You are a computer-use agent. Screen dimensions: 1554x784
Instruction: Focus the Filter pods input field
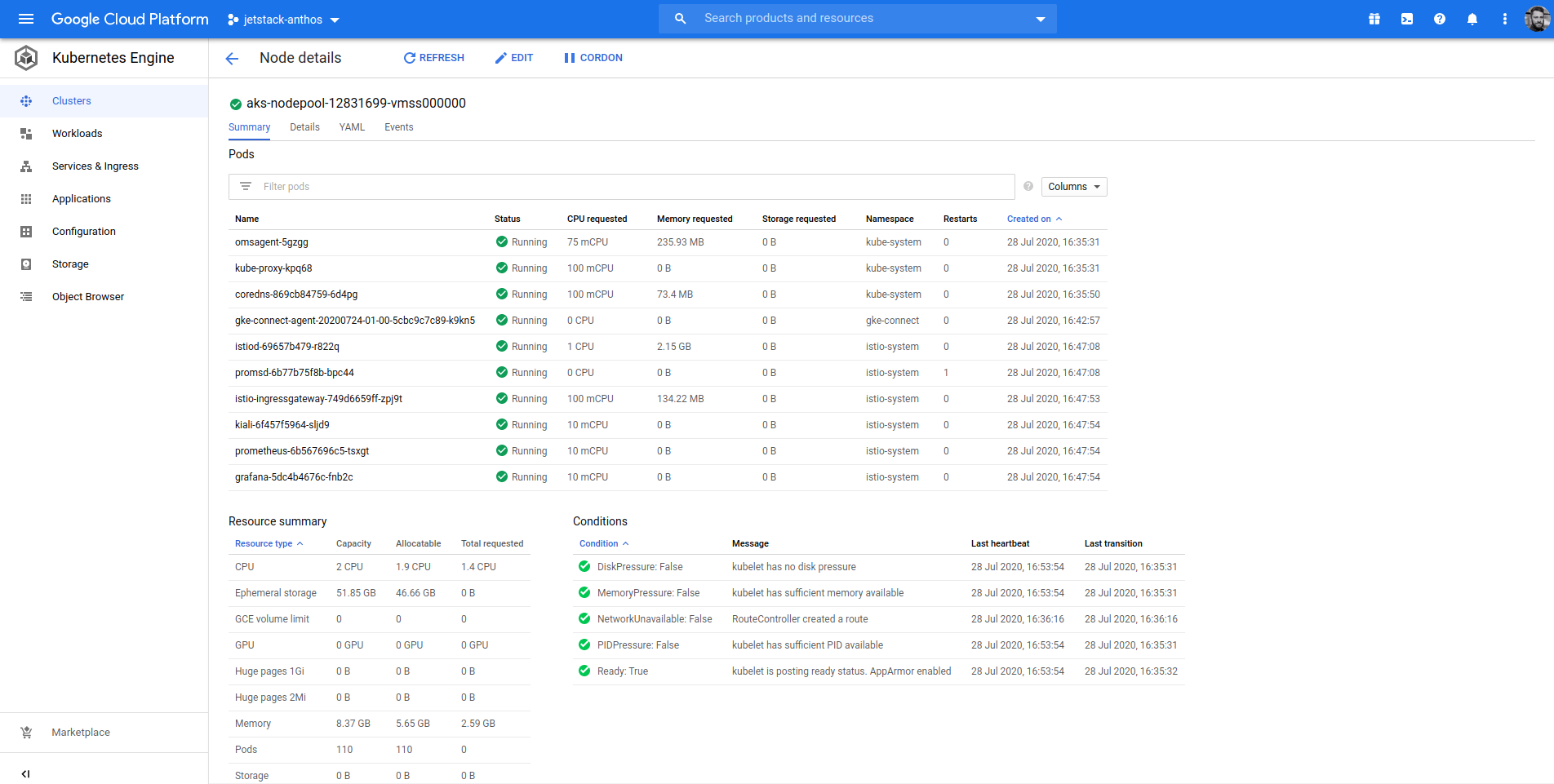pos(622,187)
